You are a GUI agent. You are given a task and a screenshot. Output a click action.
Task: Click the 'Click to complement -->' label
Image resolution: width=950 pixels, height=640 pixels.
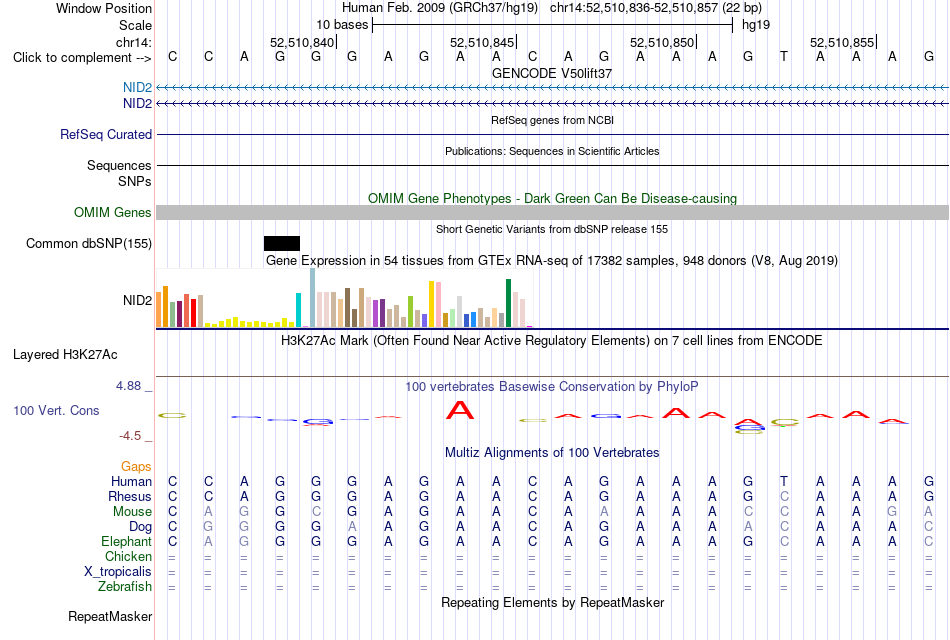point(82,58)
